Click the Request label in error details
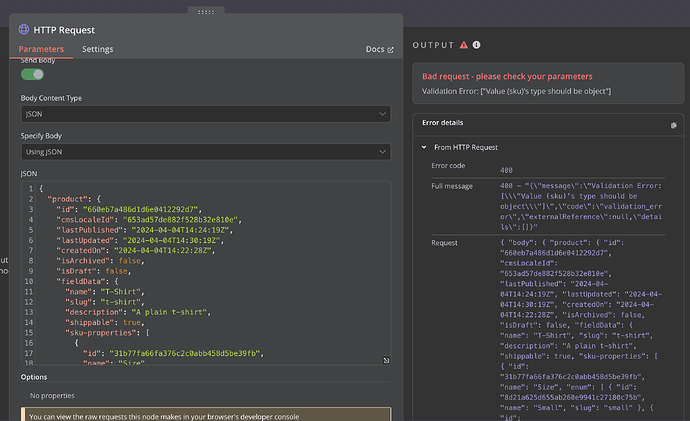This screenshot has width=690, height=421. [x=444, y=243]
